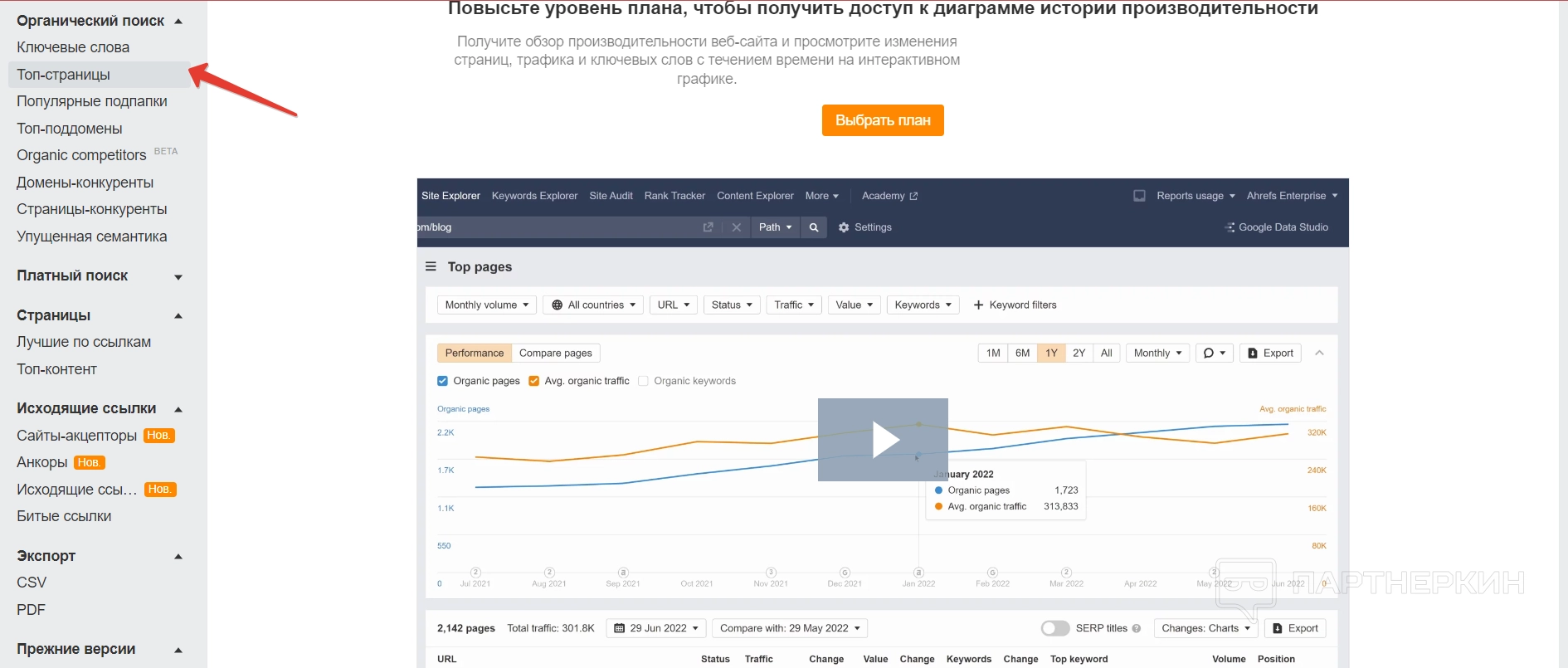
Task: Expand the Платный поиск sidebar section
Action: tap(178, 277)
